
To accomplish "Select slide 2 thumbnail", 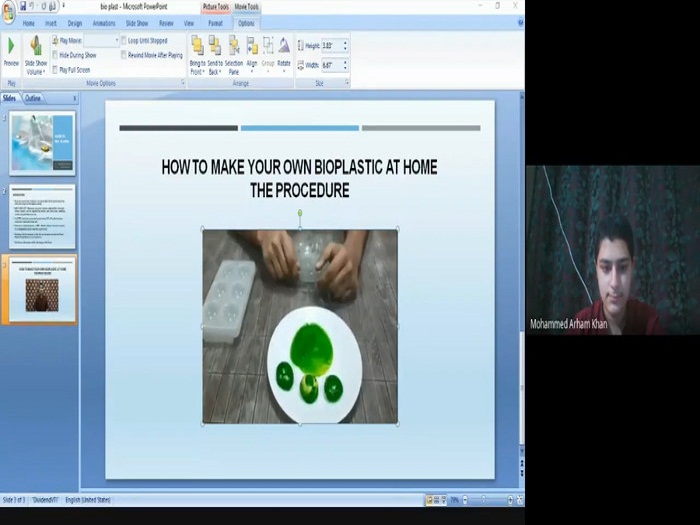I will [42, 217].
